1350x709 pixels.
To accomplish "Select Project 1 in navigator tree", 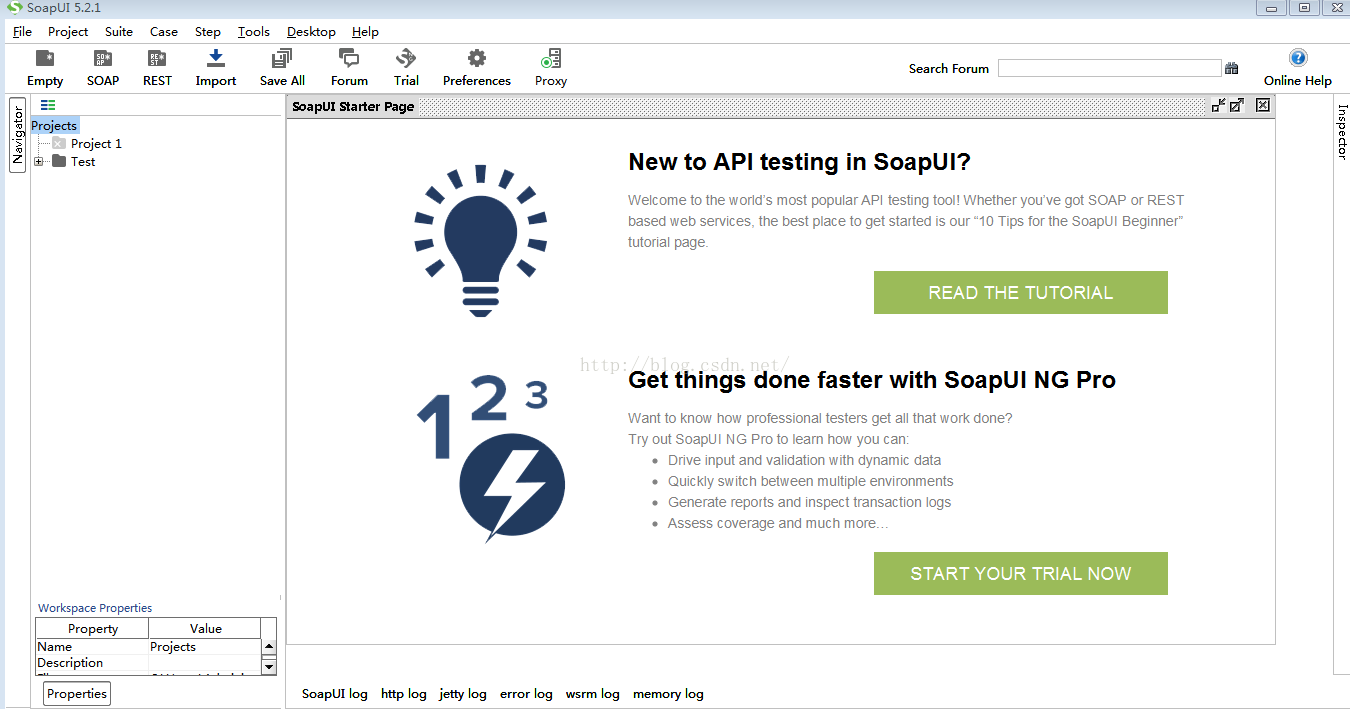I will [96, 143].
